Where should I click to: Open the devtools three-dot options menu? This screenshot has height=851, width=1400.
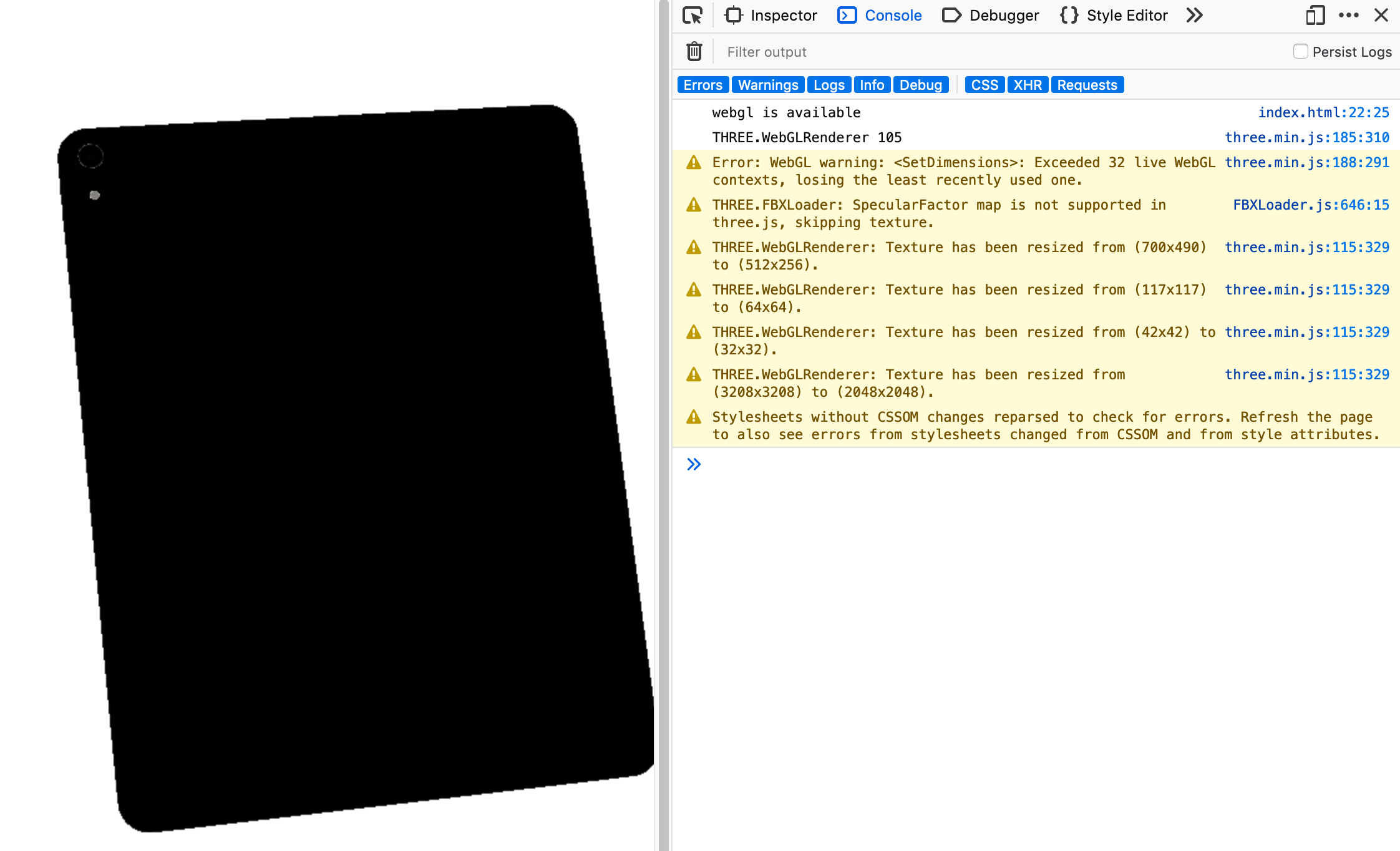point(1348,16)
